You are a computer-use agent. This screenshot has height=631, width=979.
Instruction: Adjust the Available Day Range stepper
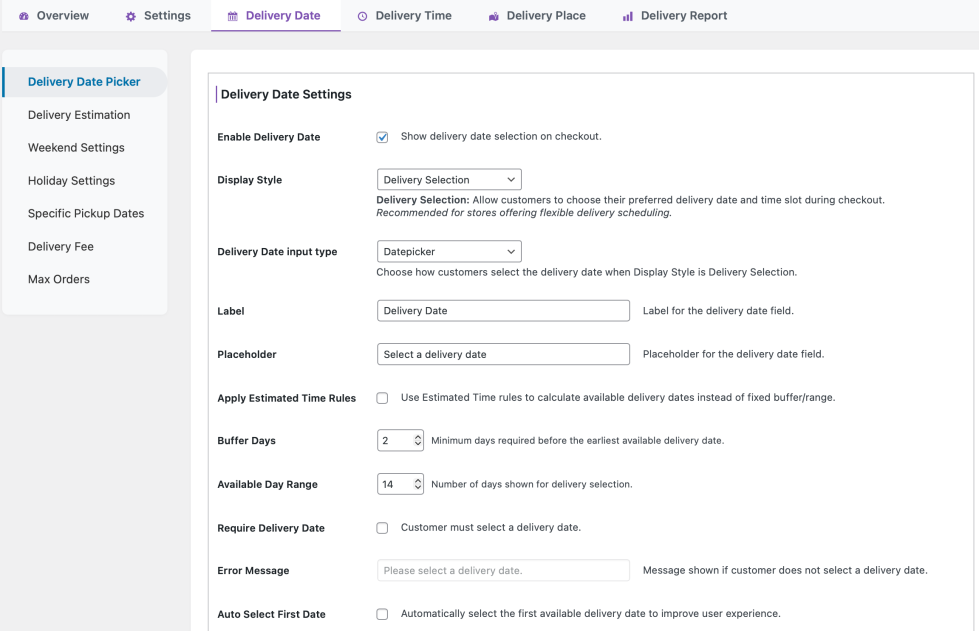[x=418, y=484]
